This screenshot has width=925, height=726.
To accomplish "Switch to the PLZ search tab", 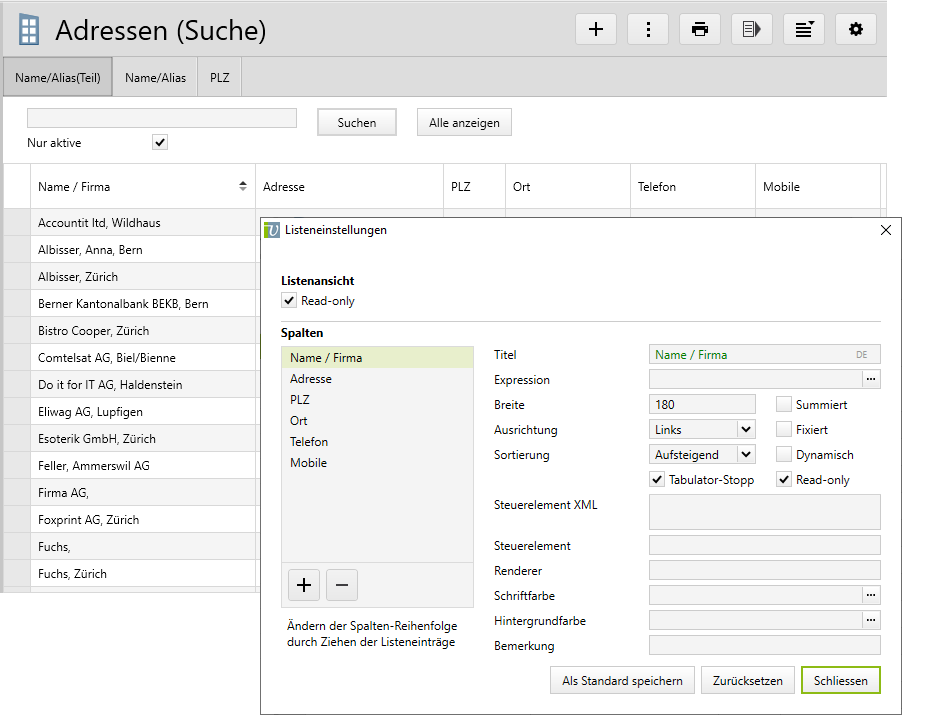I will 220,78.
